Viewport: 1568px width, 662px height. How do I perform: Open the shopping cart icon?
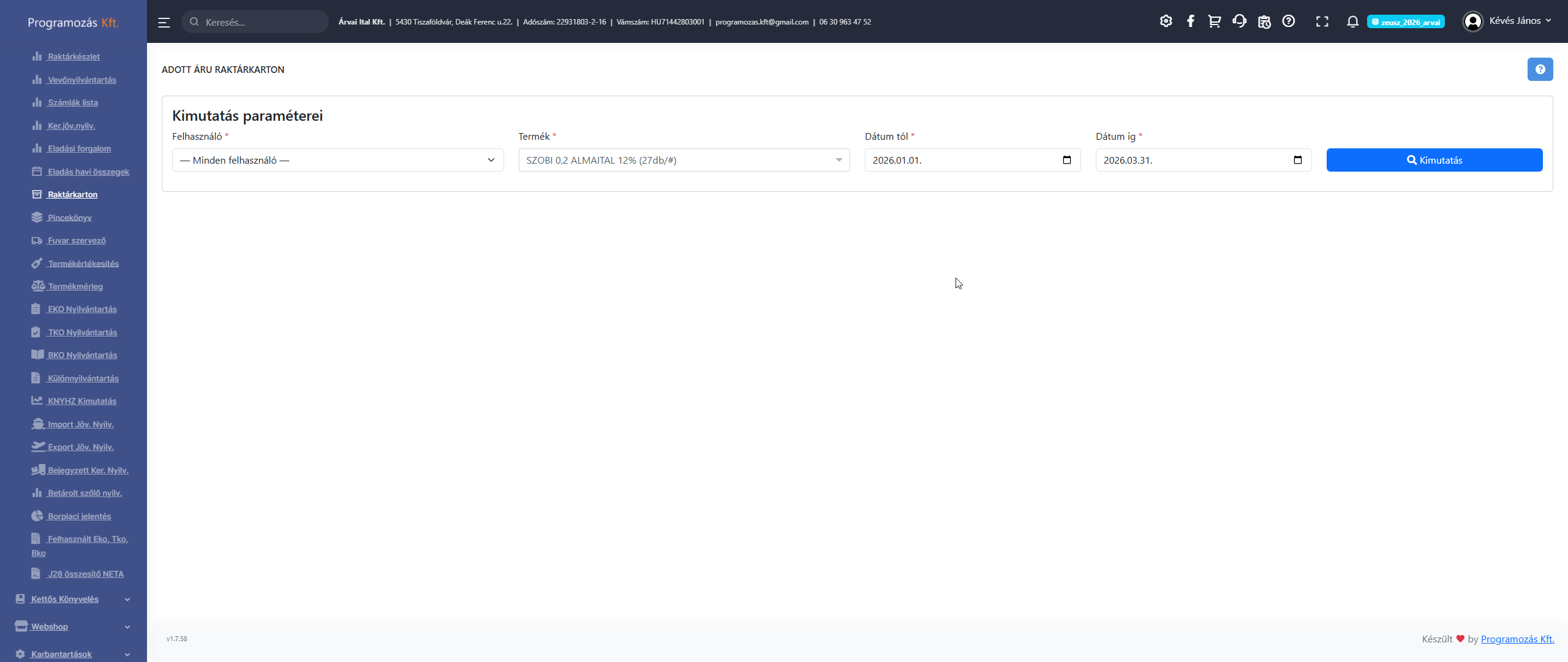(1214, 21)
